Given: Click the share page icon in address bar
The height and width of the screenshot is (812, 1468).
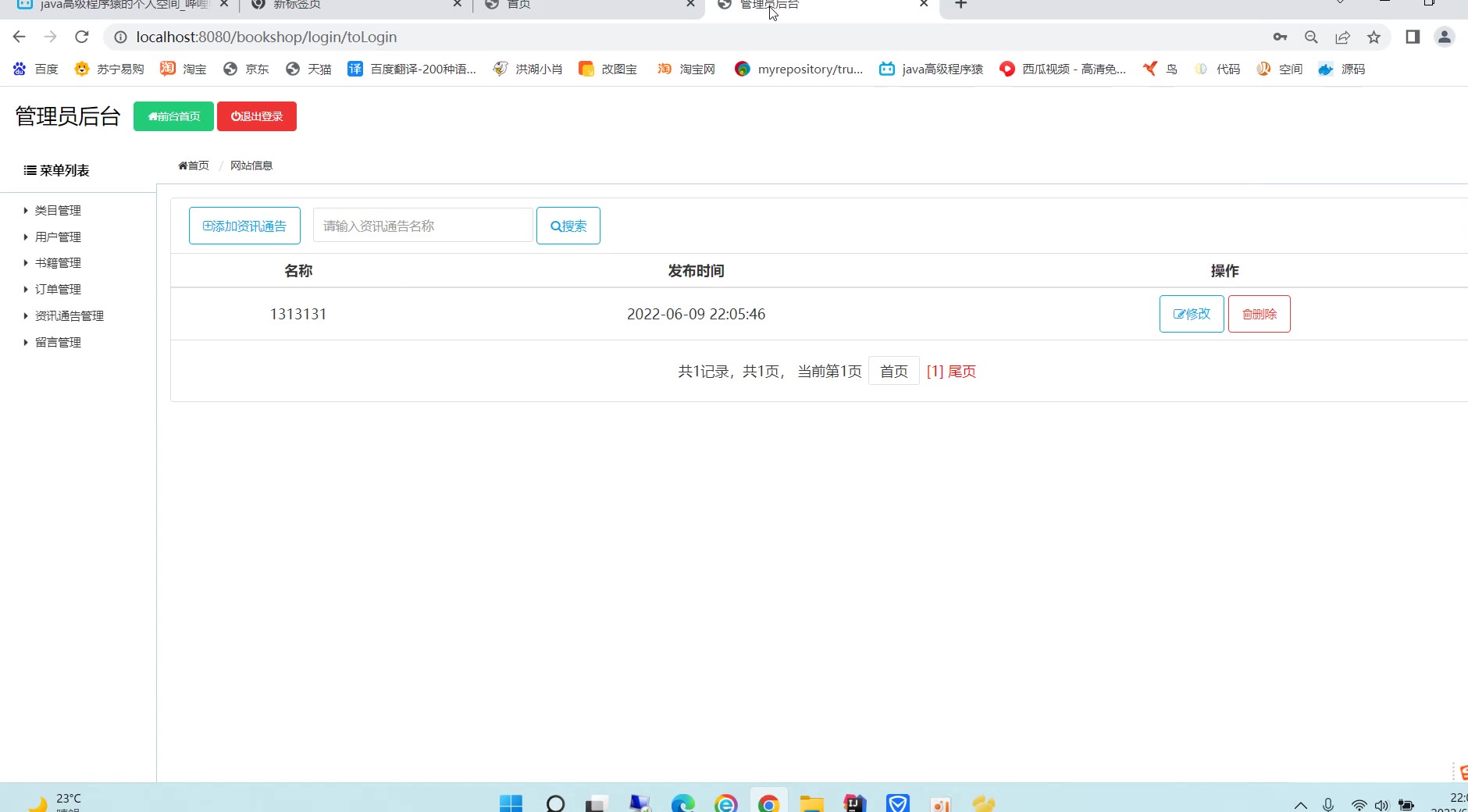Looking at the screenshot, I should (1342, 37).
